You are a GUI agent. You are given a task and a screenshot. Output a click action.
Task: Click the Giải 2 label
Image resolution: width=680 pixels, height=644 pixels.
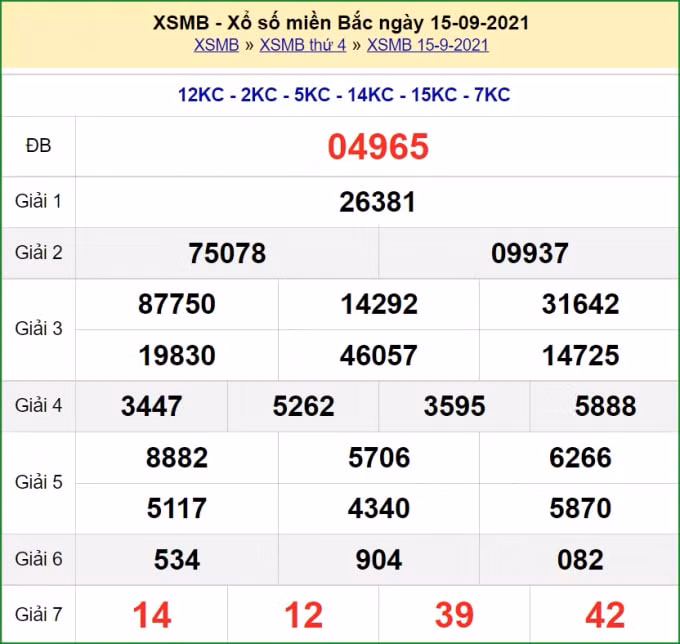[38, 252]
